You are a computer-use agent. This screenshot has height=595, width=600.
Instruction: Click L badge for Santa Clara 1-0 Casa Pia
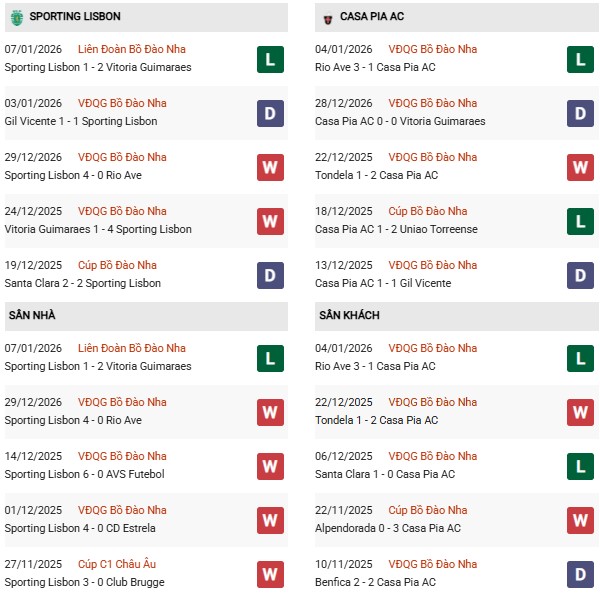point(580,466)
